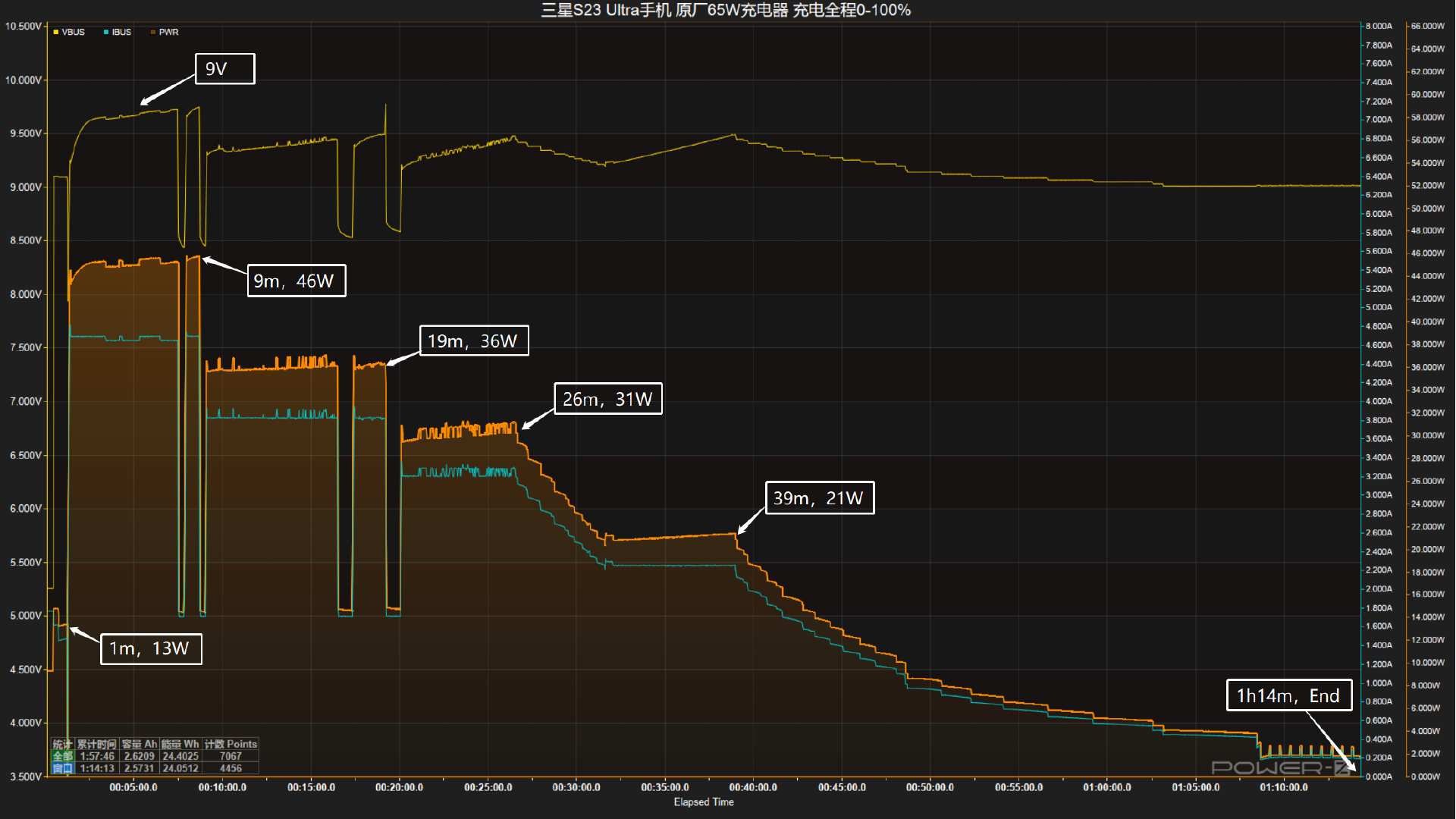Click the 1:14:13 window time cell
1456x819 pixels.
coord(96,769)
